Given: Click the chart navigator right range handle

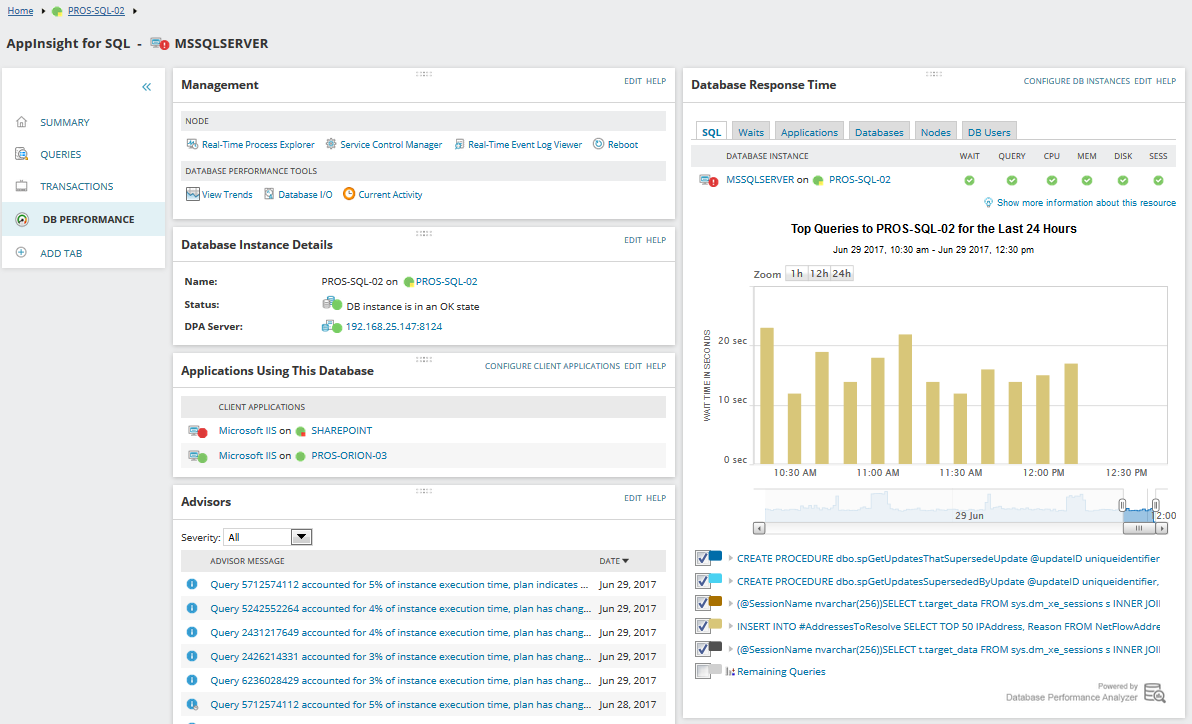Looking at the screenshot, I should click(1156, 505).
